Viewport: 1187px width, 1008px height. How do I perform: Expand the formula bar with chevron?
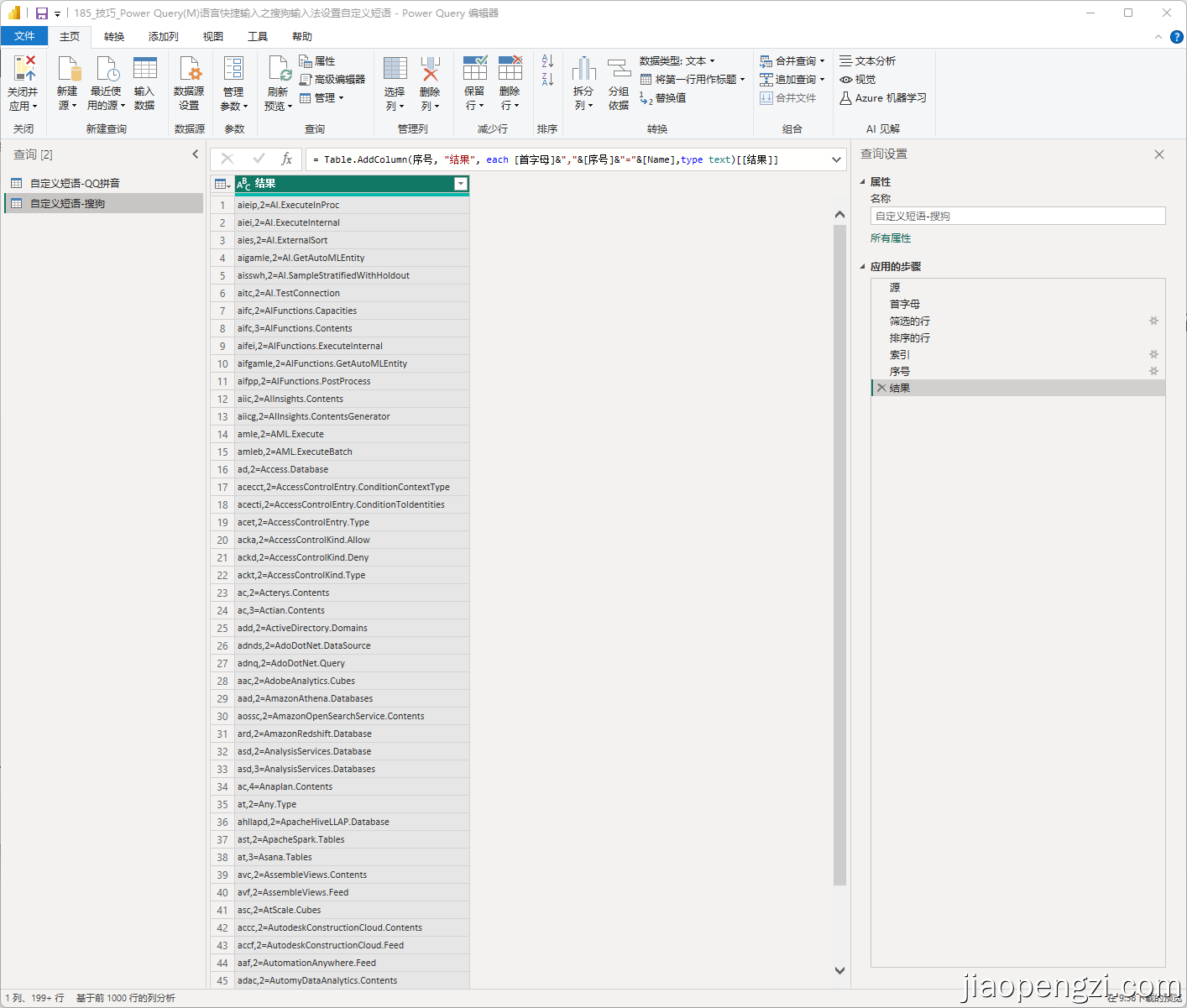tap(836, 159)
